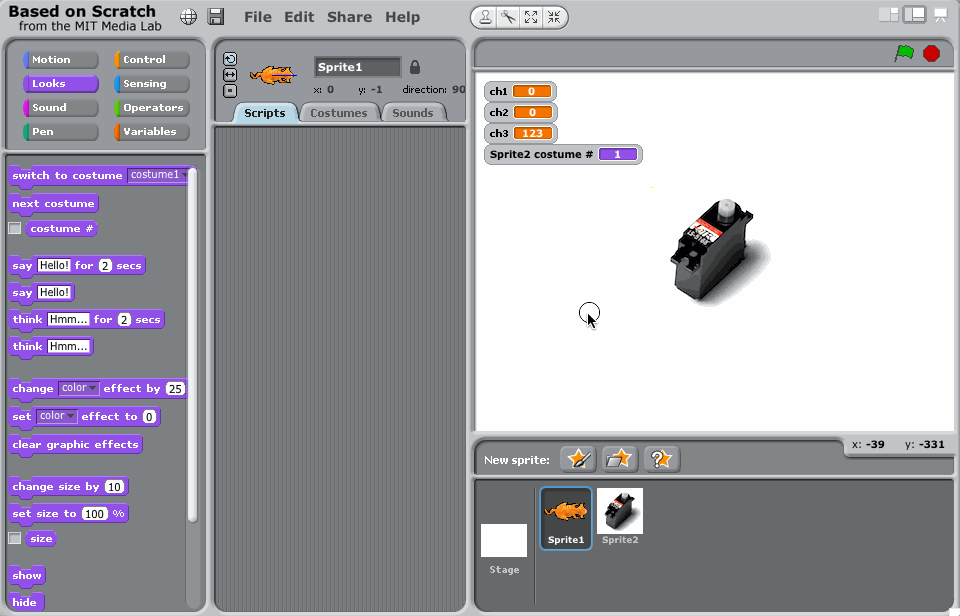Click the green flag to start
This screenshot has width=960, height=616.
(904, 53)
